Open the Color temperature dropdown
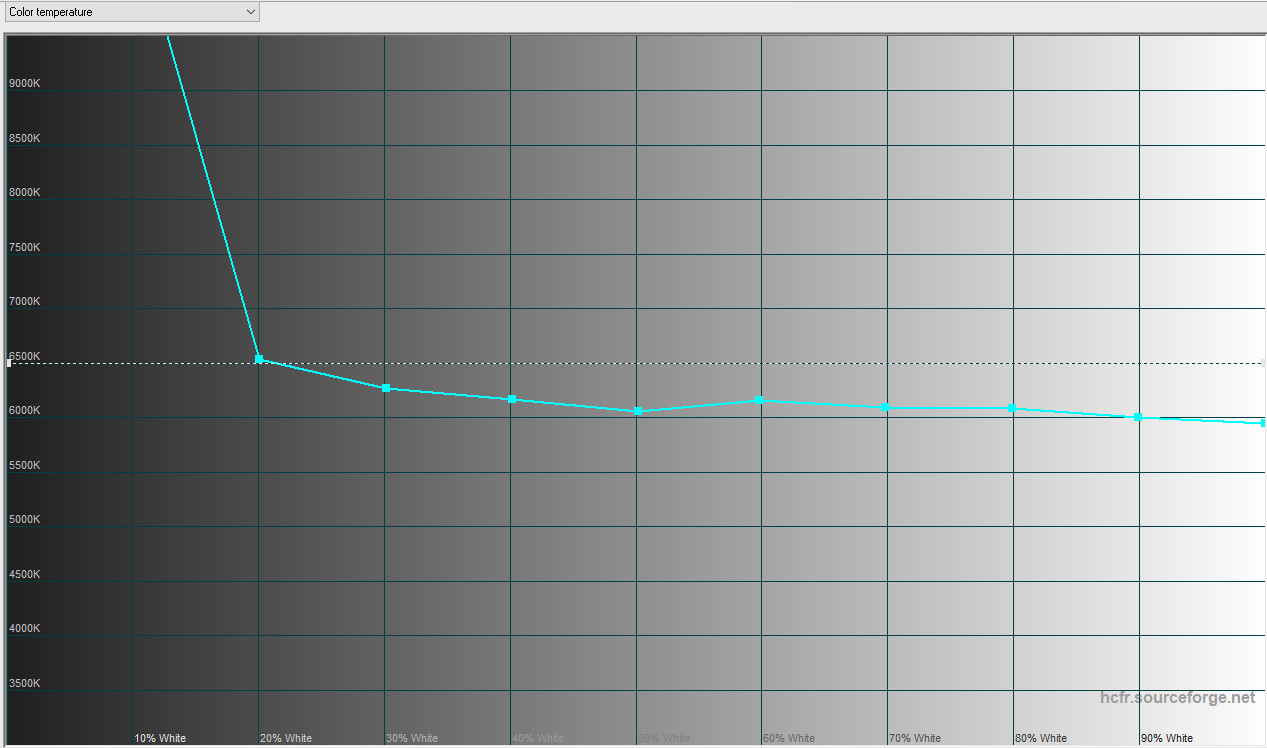1267x748 pixels. 131,12
